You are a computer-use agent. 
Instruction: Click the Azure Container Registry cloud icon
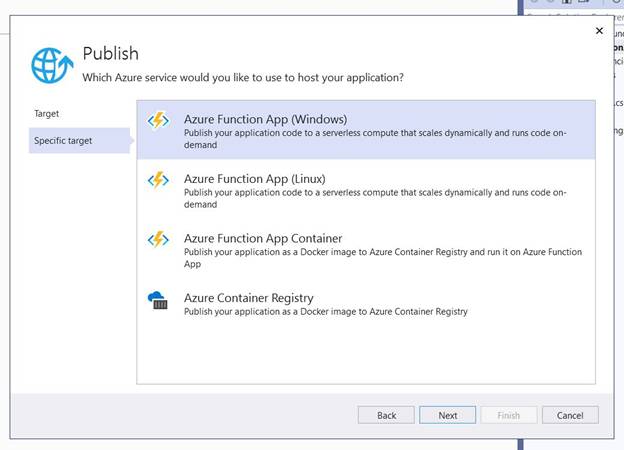pos(158,300)
